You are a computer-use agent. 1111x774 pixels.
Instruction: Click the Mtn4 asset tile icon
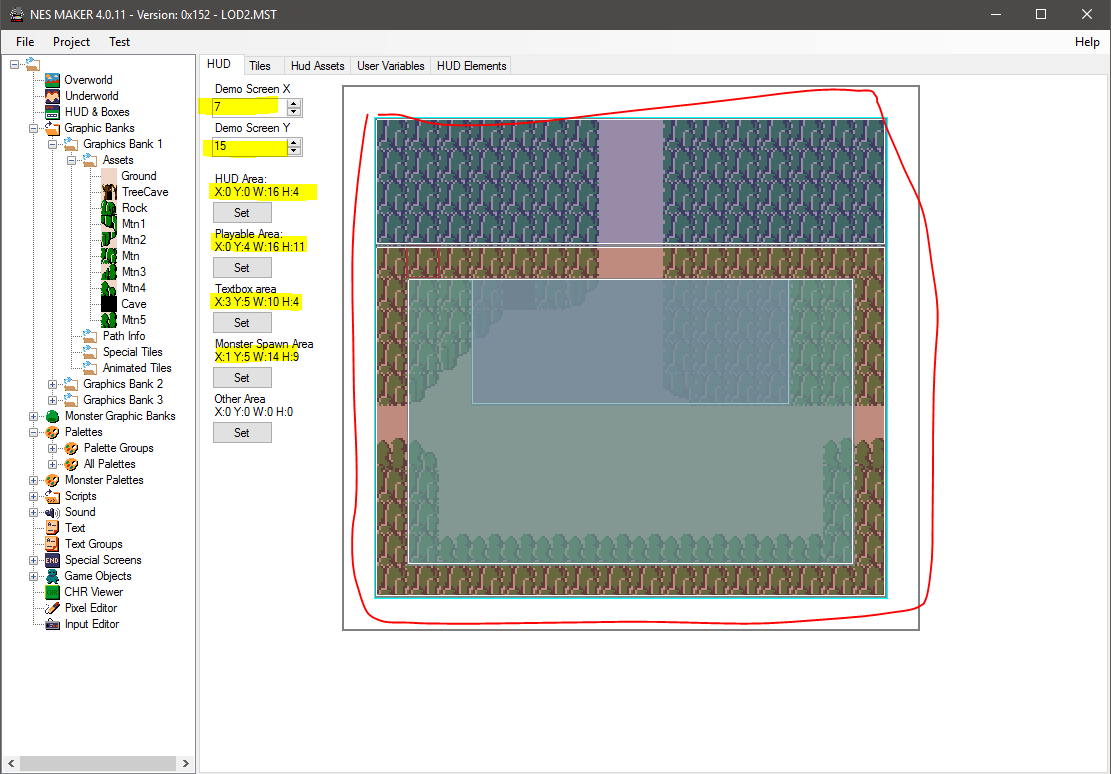[x=109, y=288]
